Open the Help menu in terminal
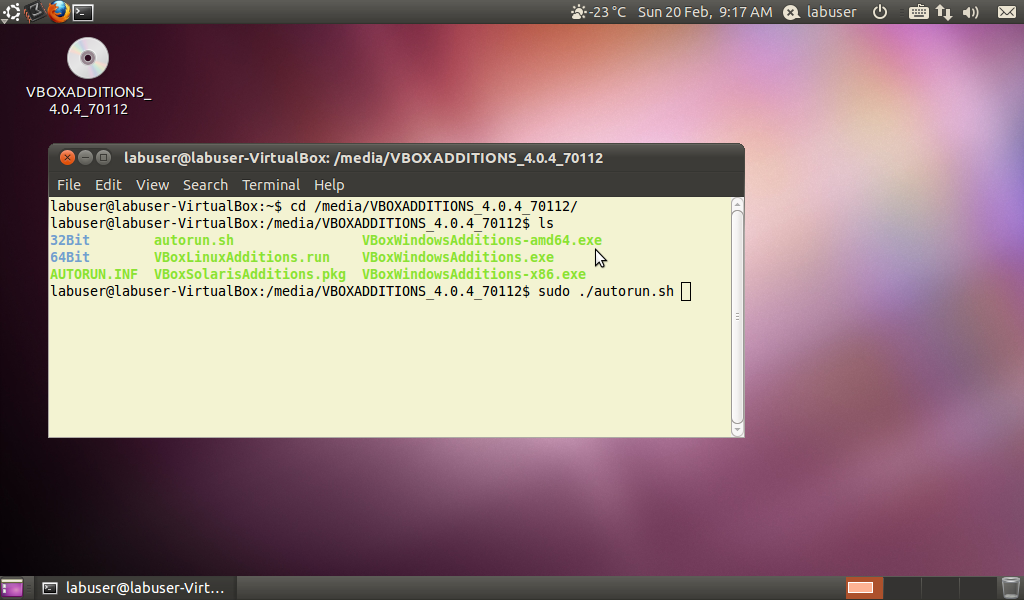Image resolution: width=1024 pixels, height=600 pixels. (328, 185)
